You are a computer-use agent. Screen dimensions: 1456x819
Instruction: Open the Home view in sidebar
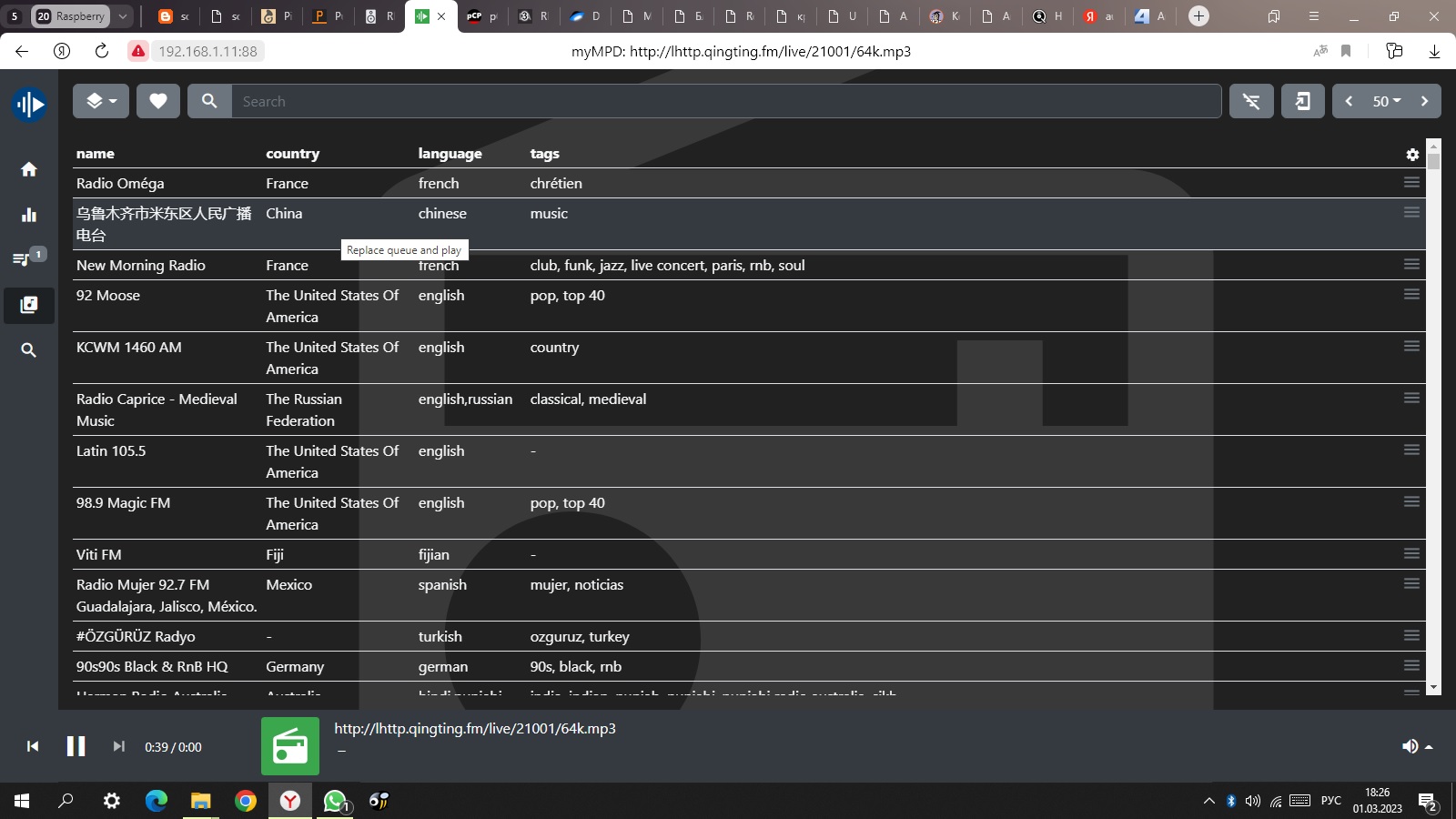click(29, 169)
